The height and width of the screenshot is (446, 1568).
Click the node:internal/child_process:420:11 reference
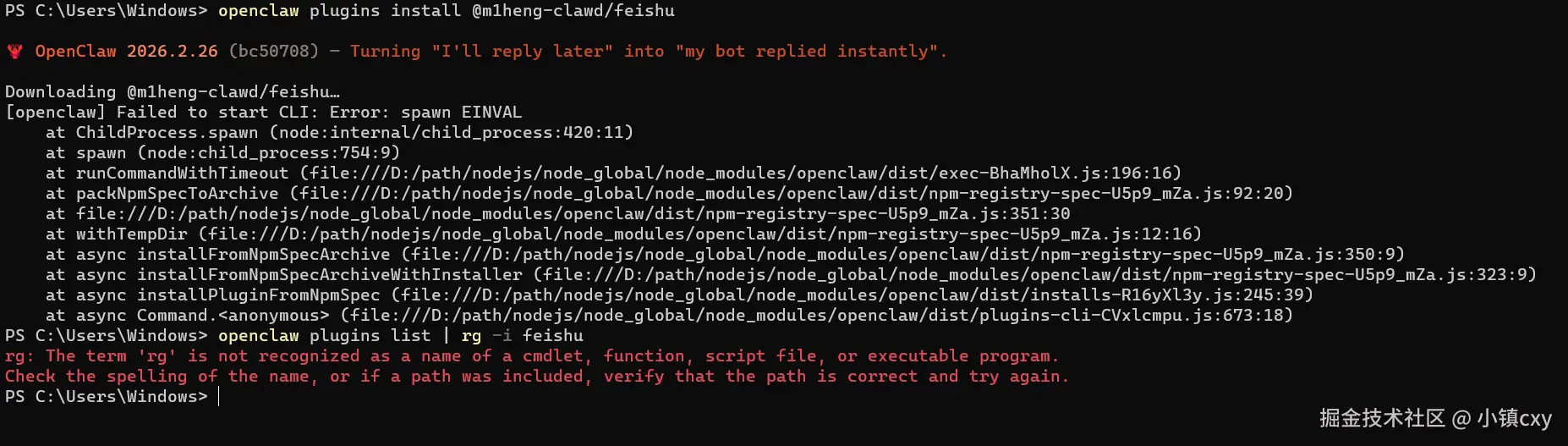tap(451, 132)
